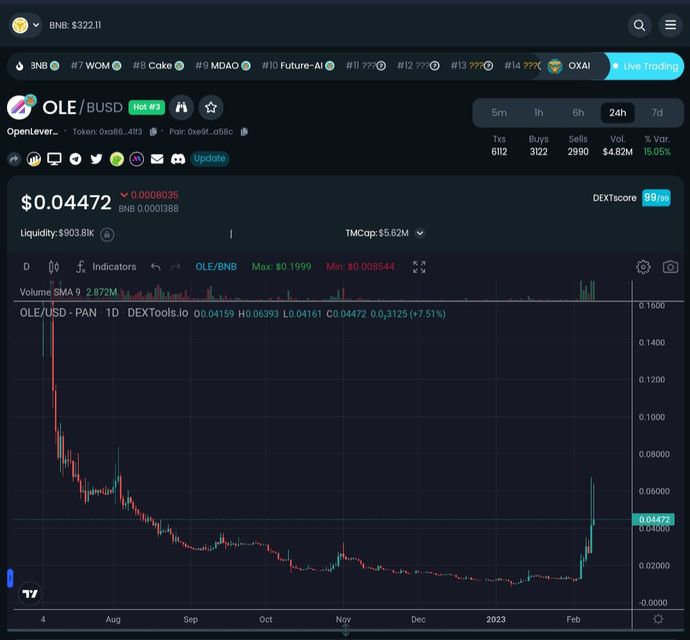Click the 2023 label on time axis

point(495,620)
